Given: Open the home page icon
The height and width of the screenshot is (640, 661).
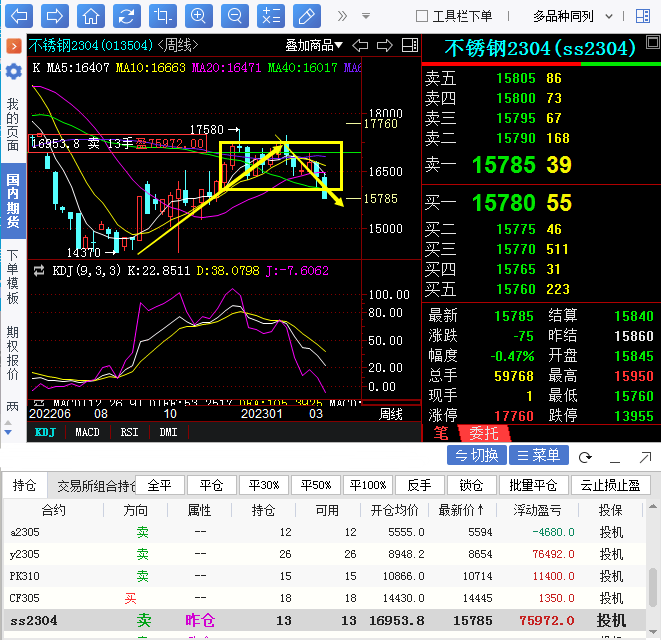Looking at the screenshot, I should coord(91,16).
